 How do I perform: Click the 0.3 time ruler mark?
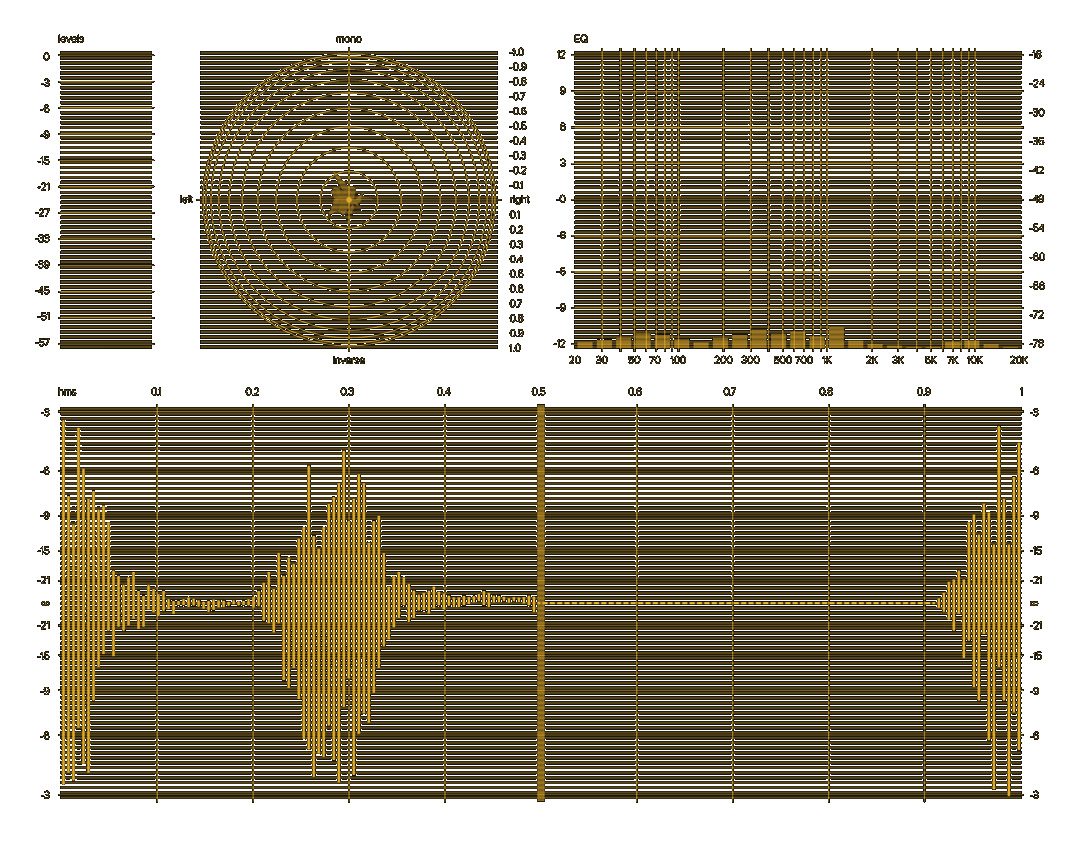pyautogui.click(x=347, y=392)
